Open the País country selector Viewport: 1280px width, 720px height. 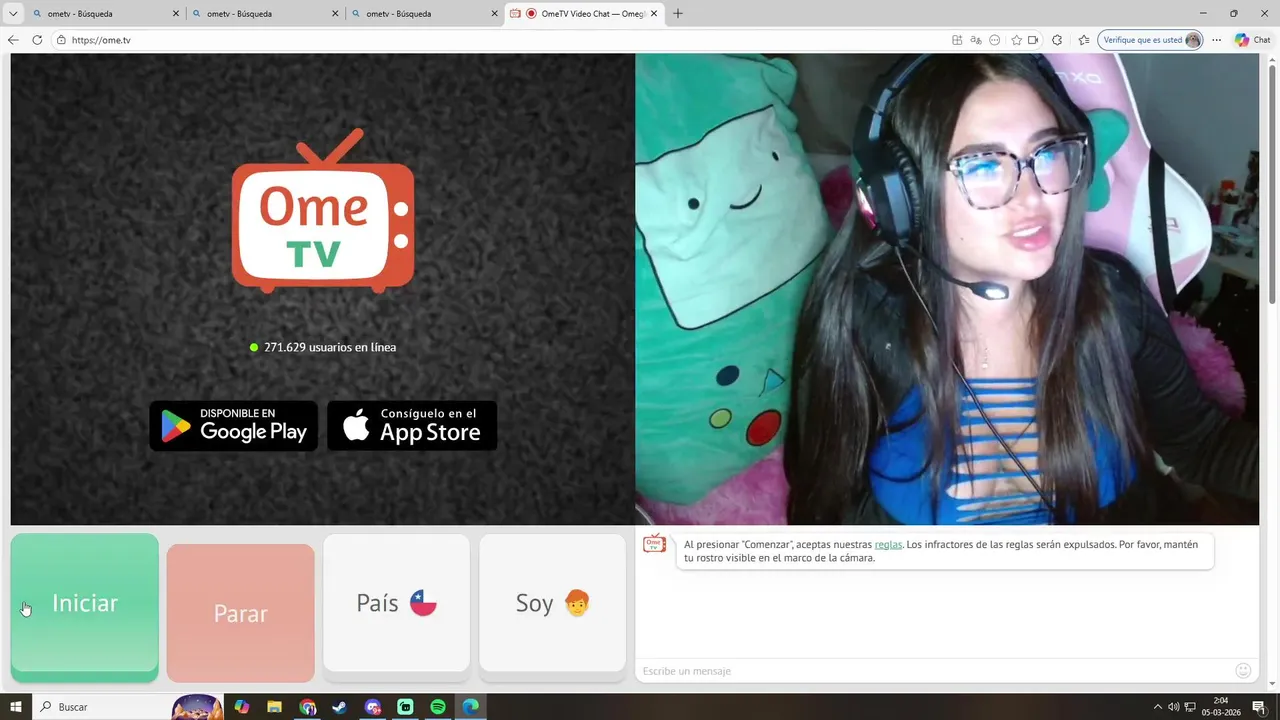(x=396, y=603)
